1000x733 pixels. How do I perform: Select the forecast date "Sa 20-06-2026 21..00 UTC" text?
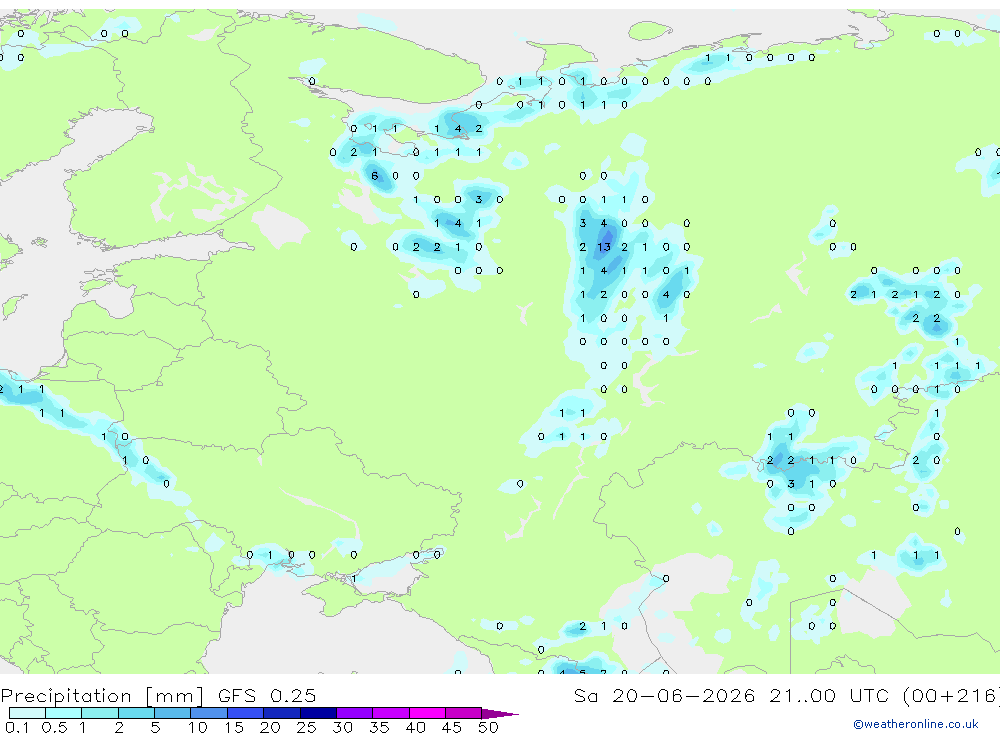pos(732,695)
